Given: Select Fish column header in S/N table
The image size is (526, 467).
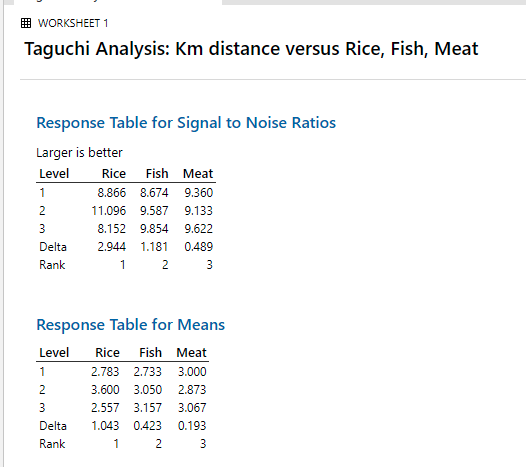Looking at the screenshot, I should (x=157, y=174).
